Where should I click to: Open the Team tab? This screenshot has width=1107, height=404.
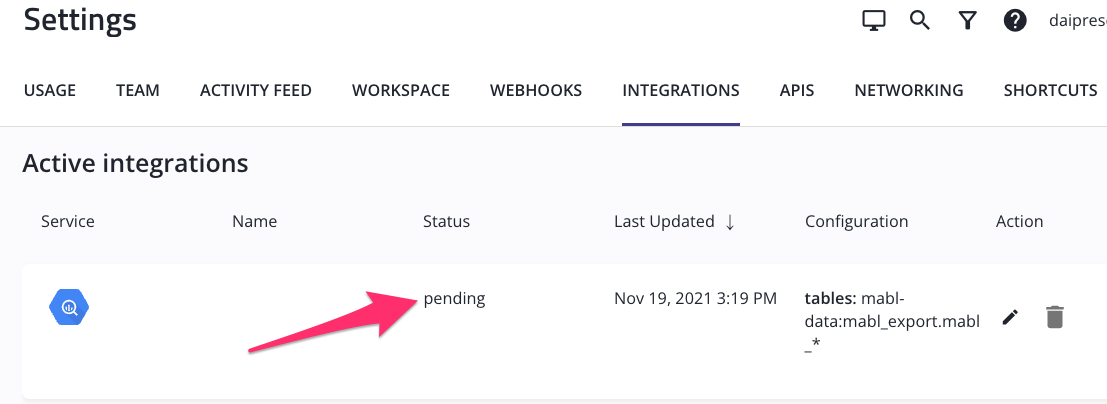[x=138, y=90]
